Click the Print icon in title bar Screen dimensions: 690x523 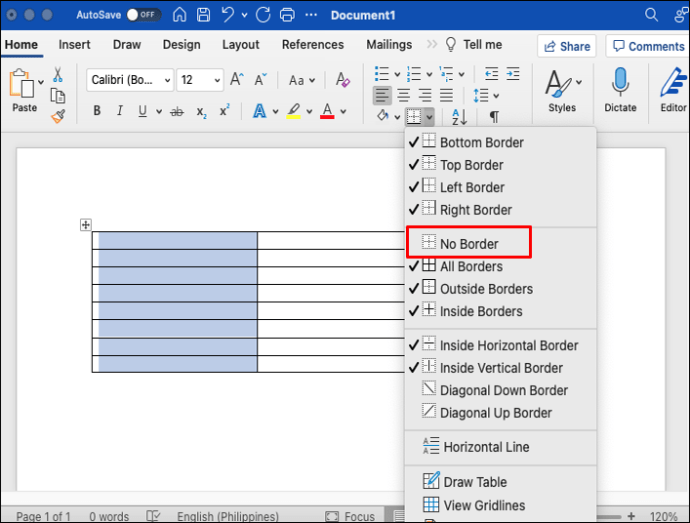(288, 15)
